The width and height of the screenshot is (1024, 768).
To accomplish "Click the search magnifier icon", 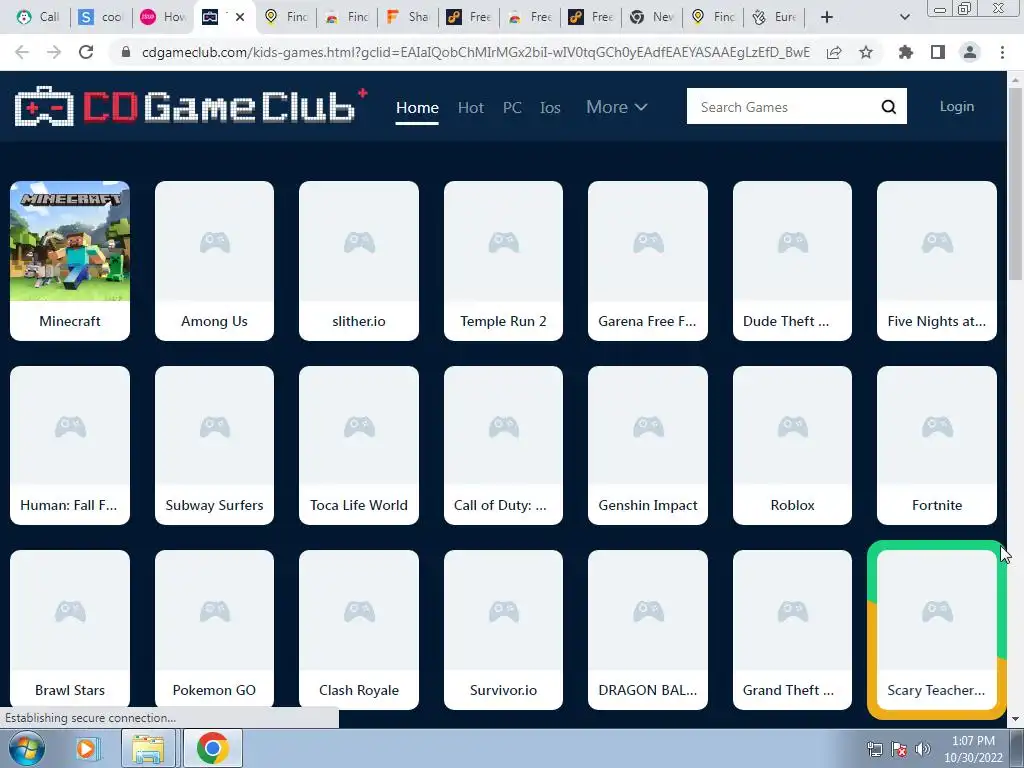I will click(x=889, y=106).
